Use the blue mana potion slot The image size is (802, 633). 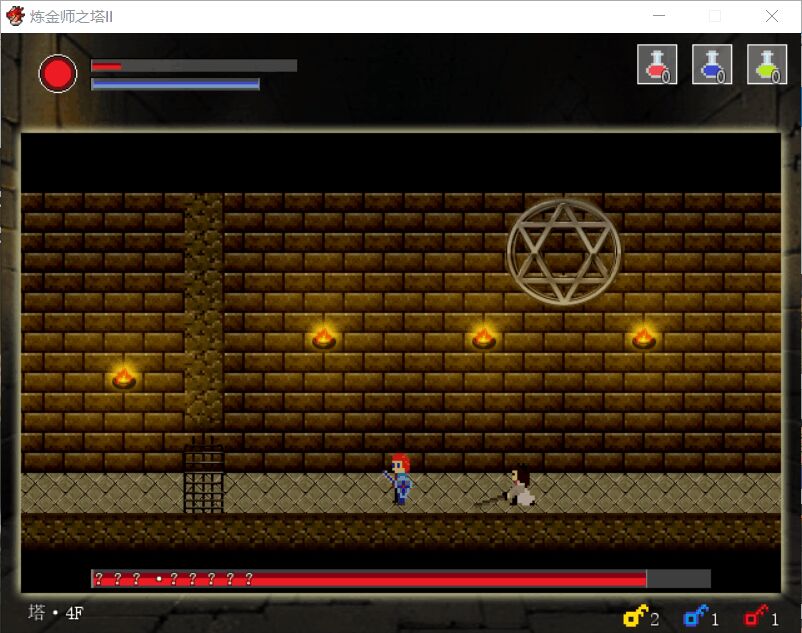pos(712,64)
